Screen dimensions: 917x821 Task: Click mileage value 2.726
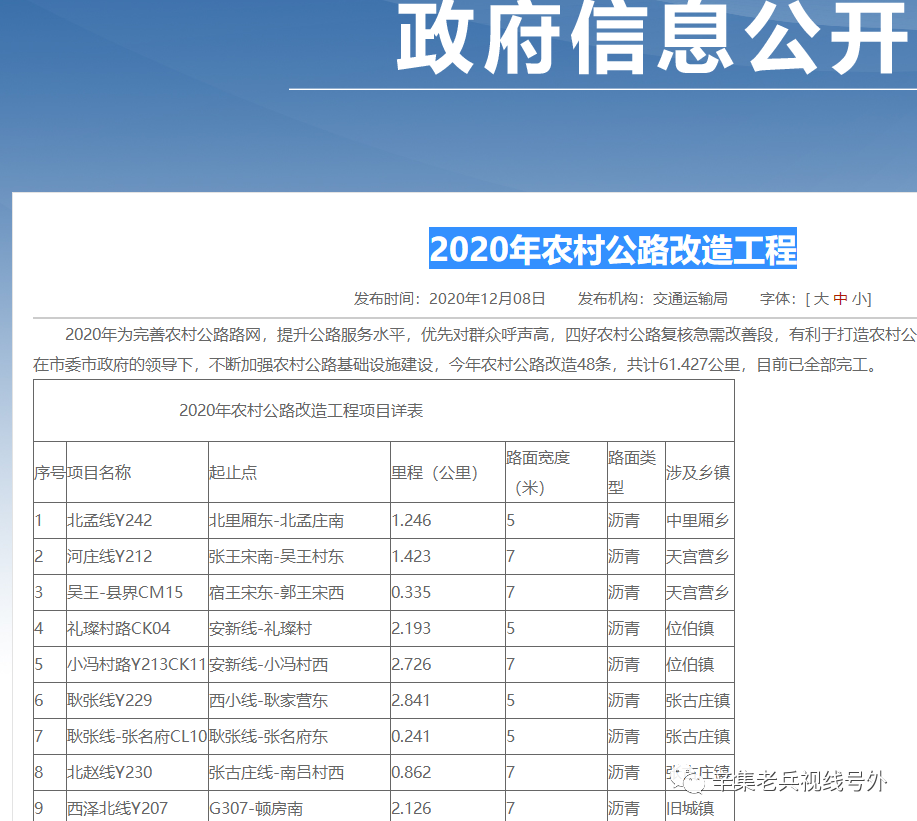(x=411, y=664)
